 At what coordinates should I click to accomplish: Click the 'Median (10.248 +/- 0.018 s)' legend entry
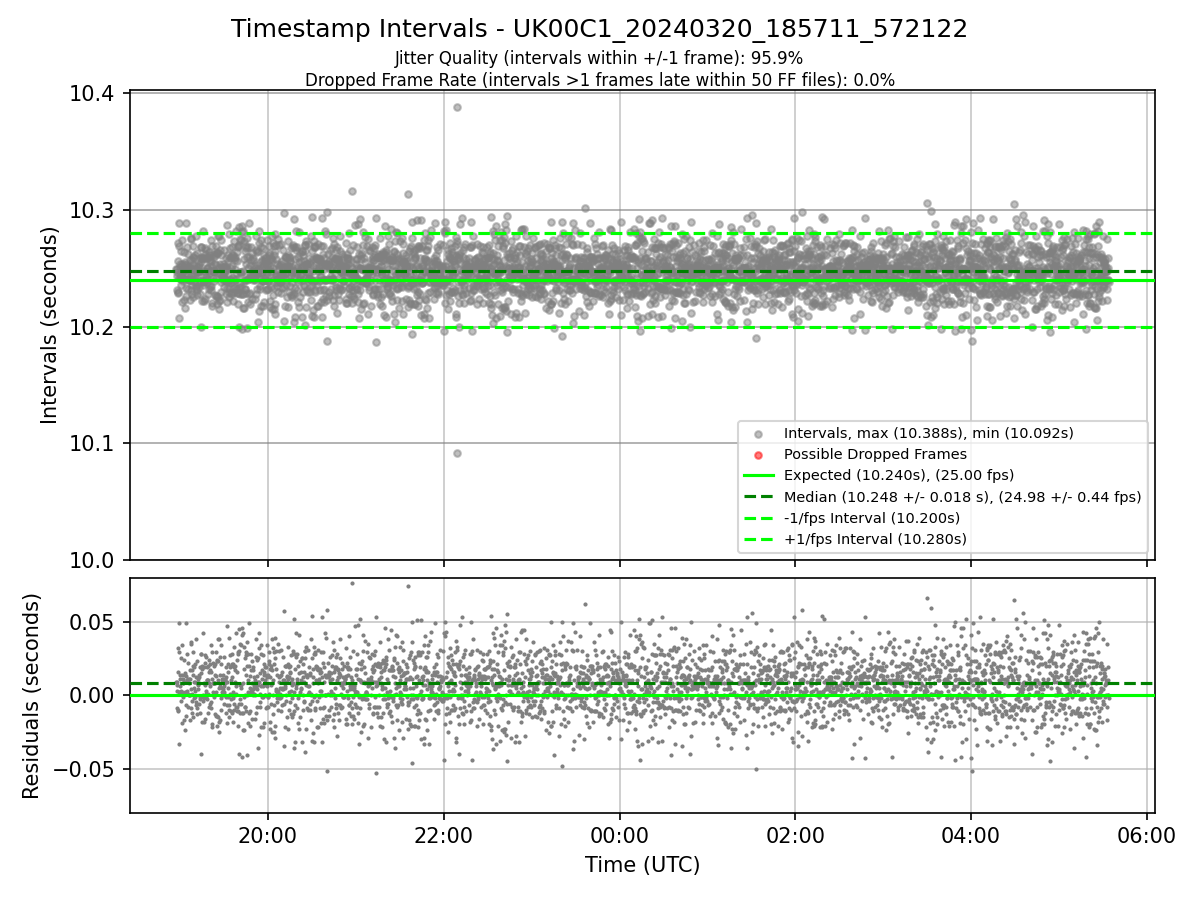tap(962, 496)
